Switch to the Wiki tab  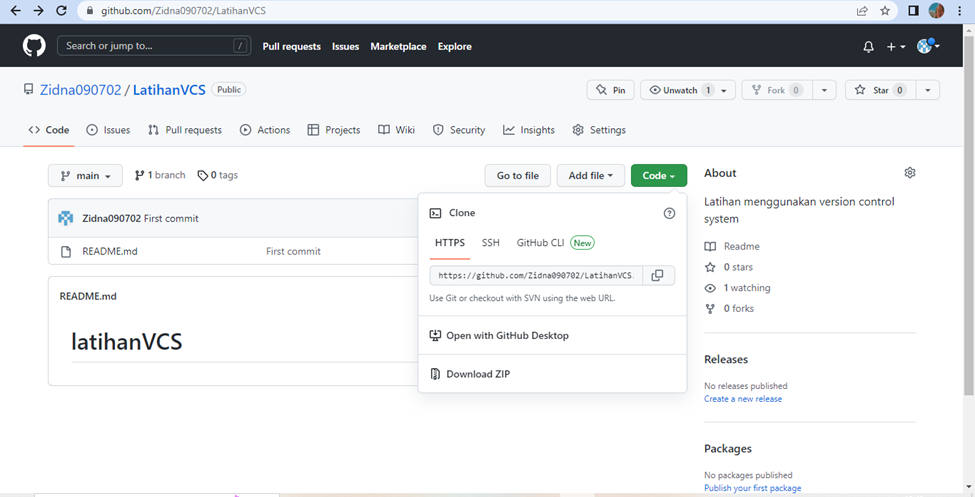[396, 130]
